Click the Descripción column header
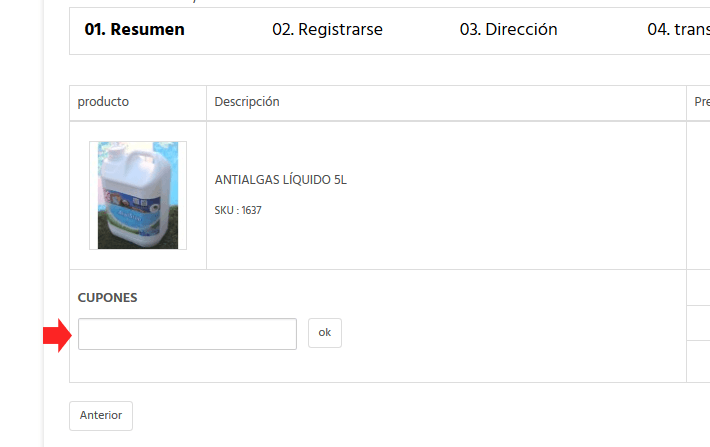 tap(247, 102)
